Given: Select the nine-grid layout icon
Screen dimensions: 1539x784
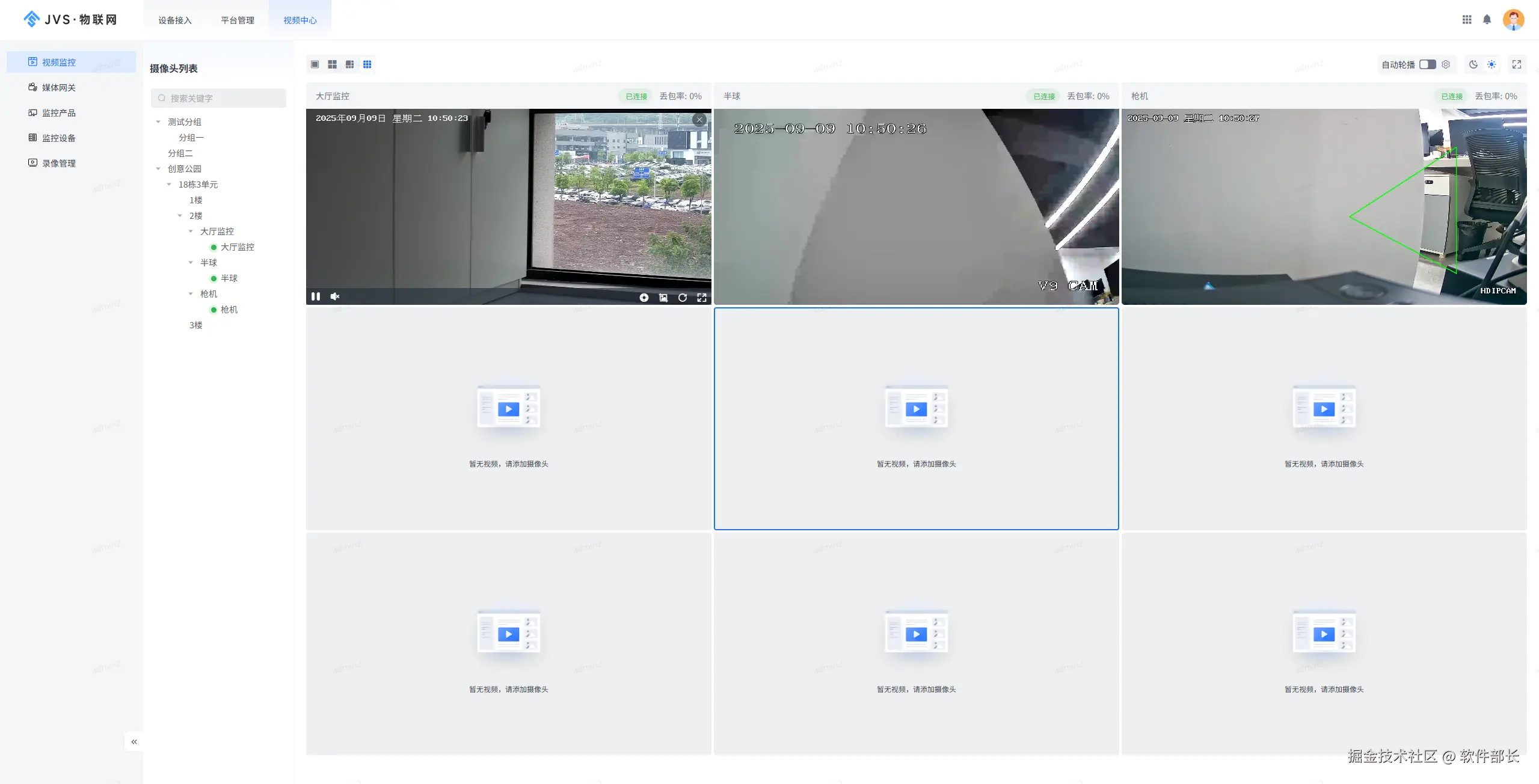Looking at the screenshot, I should 367,64.
